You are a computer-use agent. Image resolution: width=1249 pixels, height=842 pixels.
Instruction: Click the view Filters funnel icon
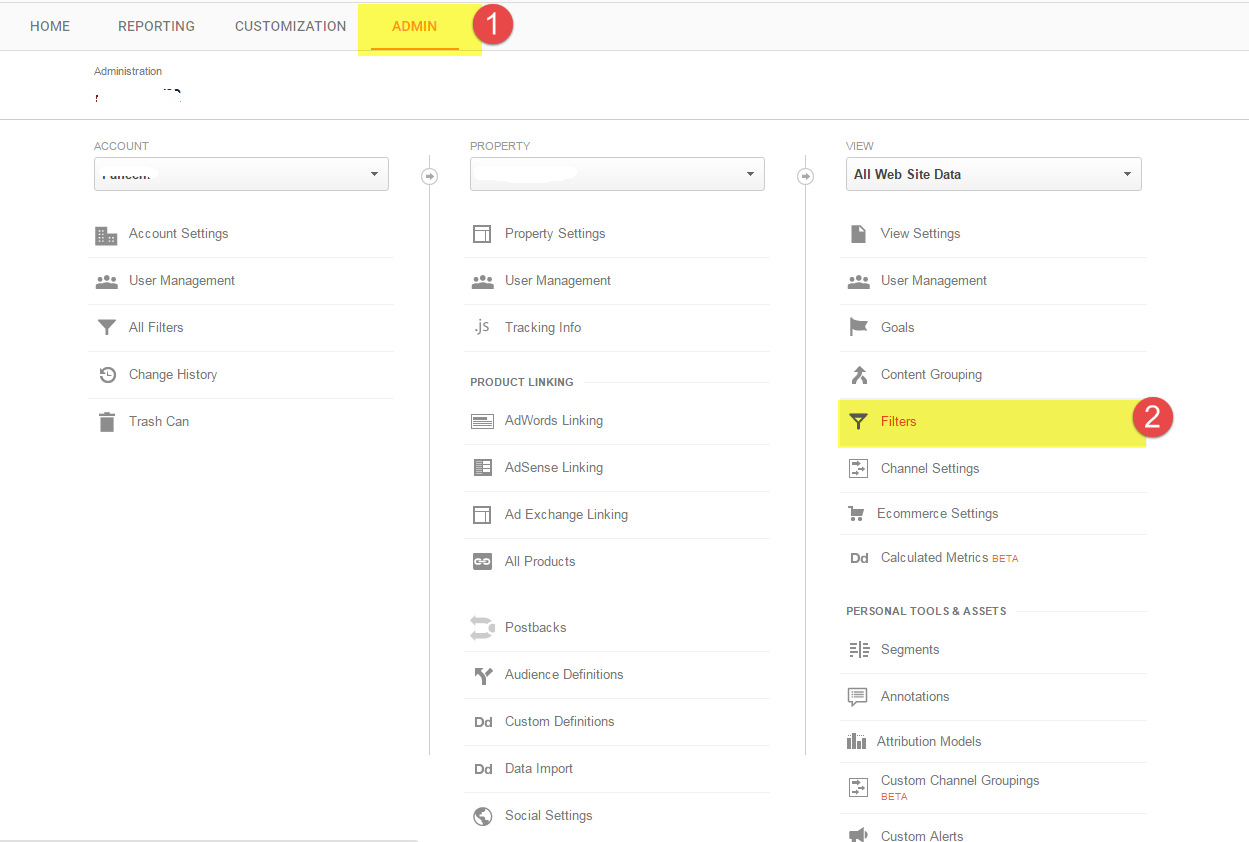(858, 422)
